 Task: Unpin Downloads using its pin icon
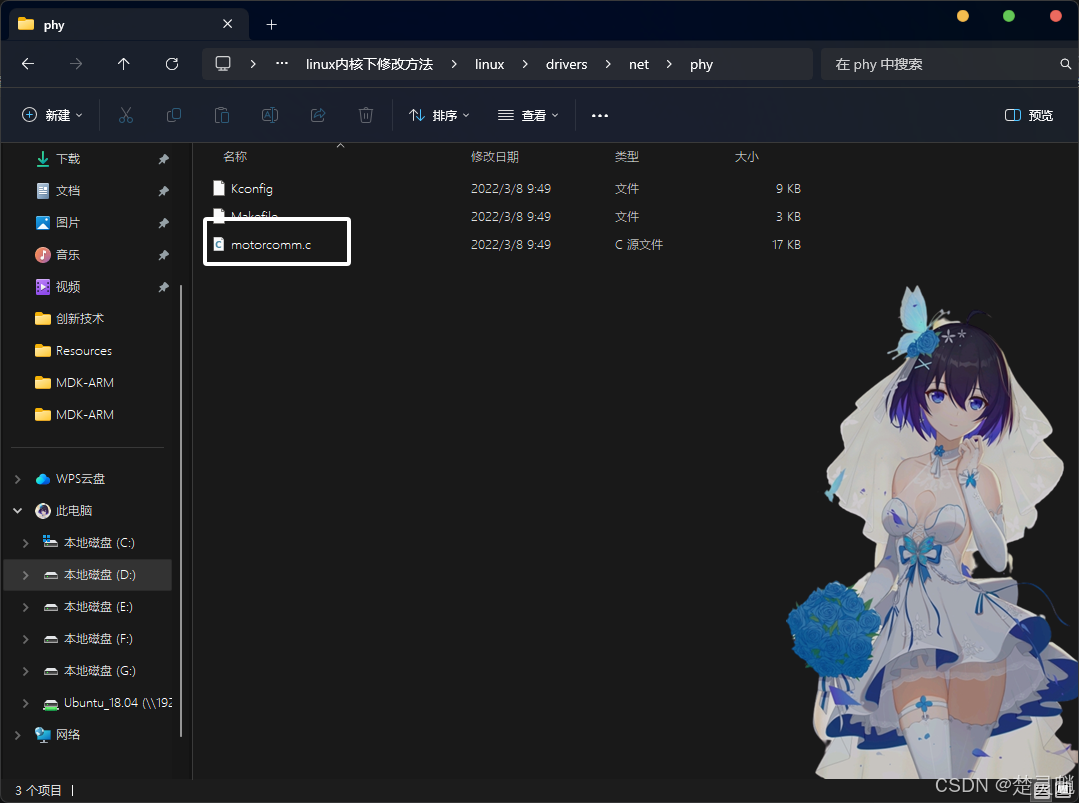164,159
